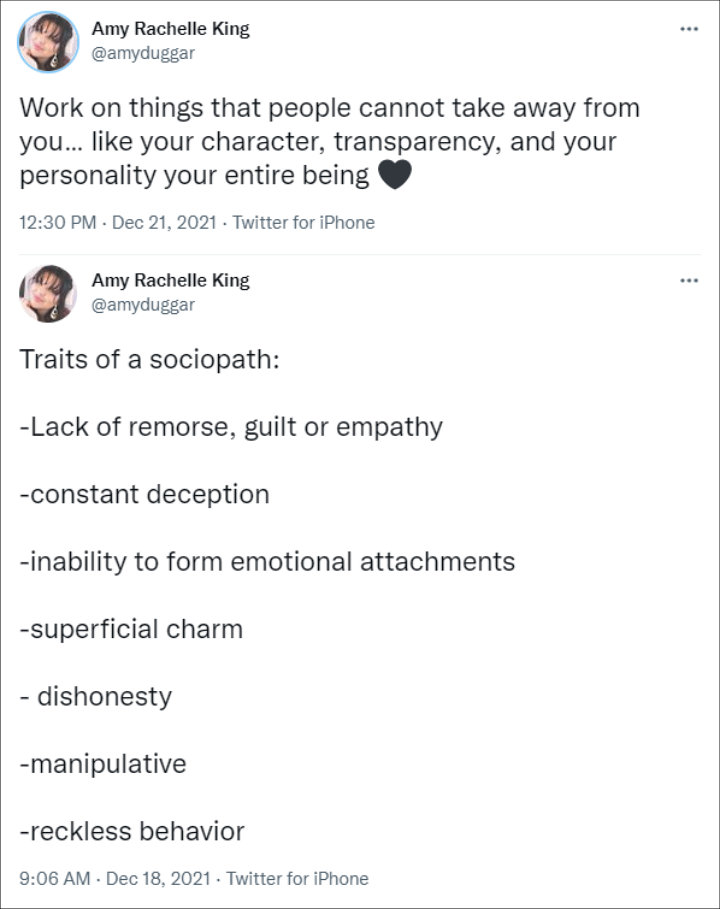The image size is (720, 909).
Task: Click the '-Lack of remorse, guilt or empathy' line
Action: (231, 427)
